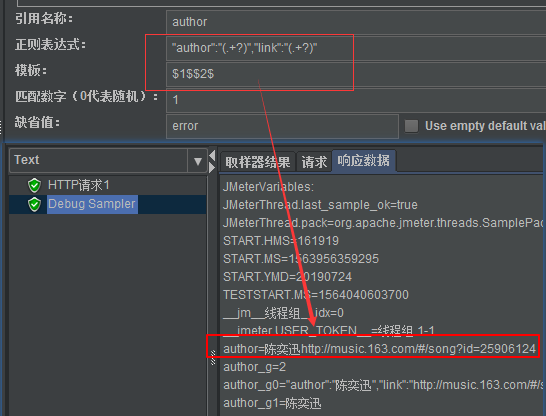
Task: Click the JMeterThread.pack line
Action: [x=383, y=223]
